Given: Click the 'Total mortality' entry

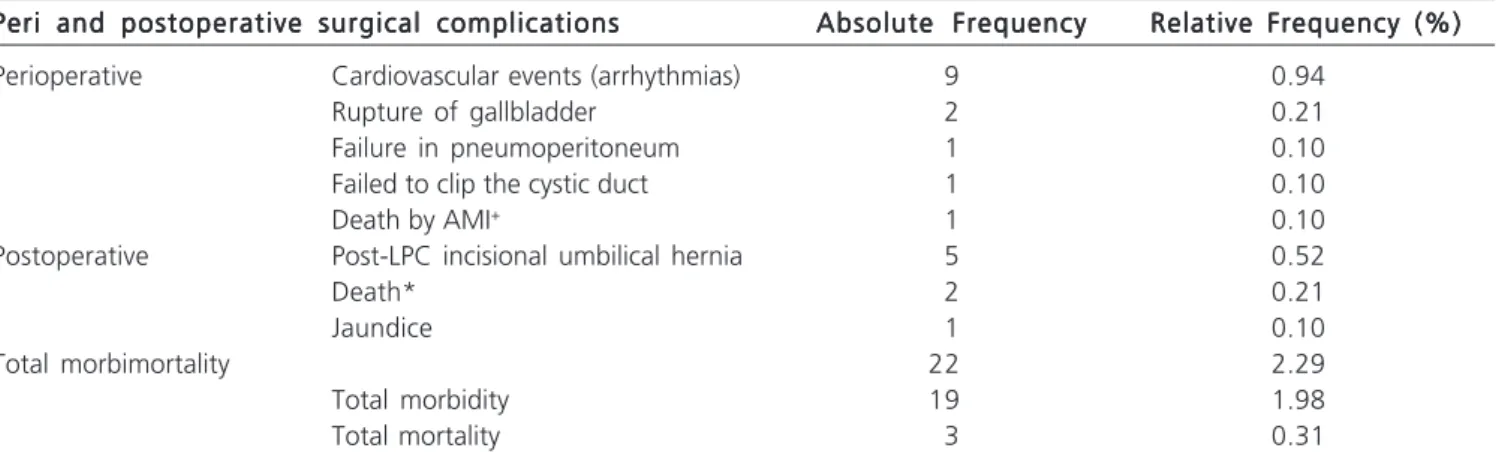Looking at the screenshot, I should pos(415,436).
